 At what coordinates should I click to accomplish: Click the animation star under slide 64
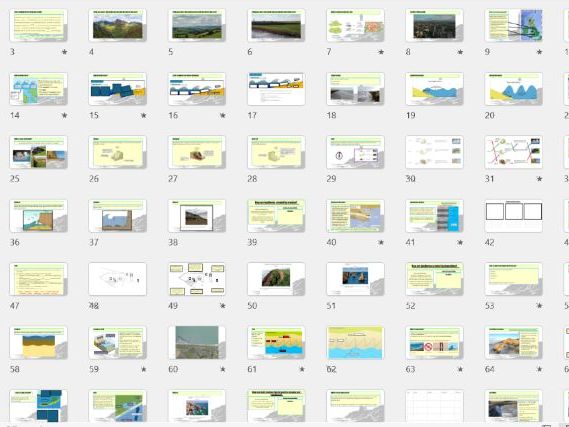(539, 369)
